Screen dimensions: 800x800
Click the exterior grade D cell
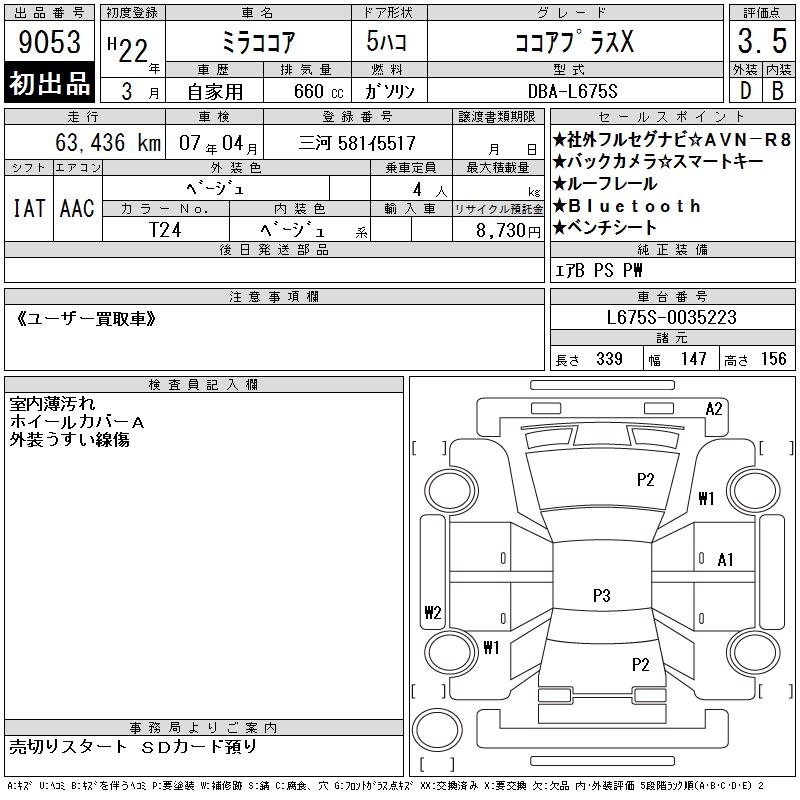click(x=743, y=89)
